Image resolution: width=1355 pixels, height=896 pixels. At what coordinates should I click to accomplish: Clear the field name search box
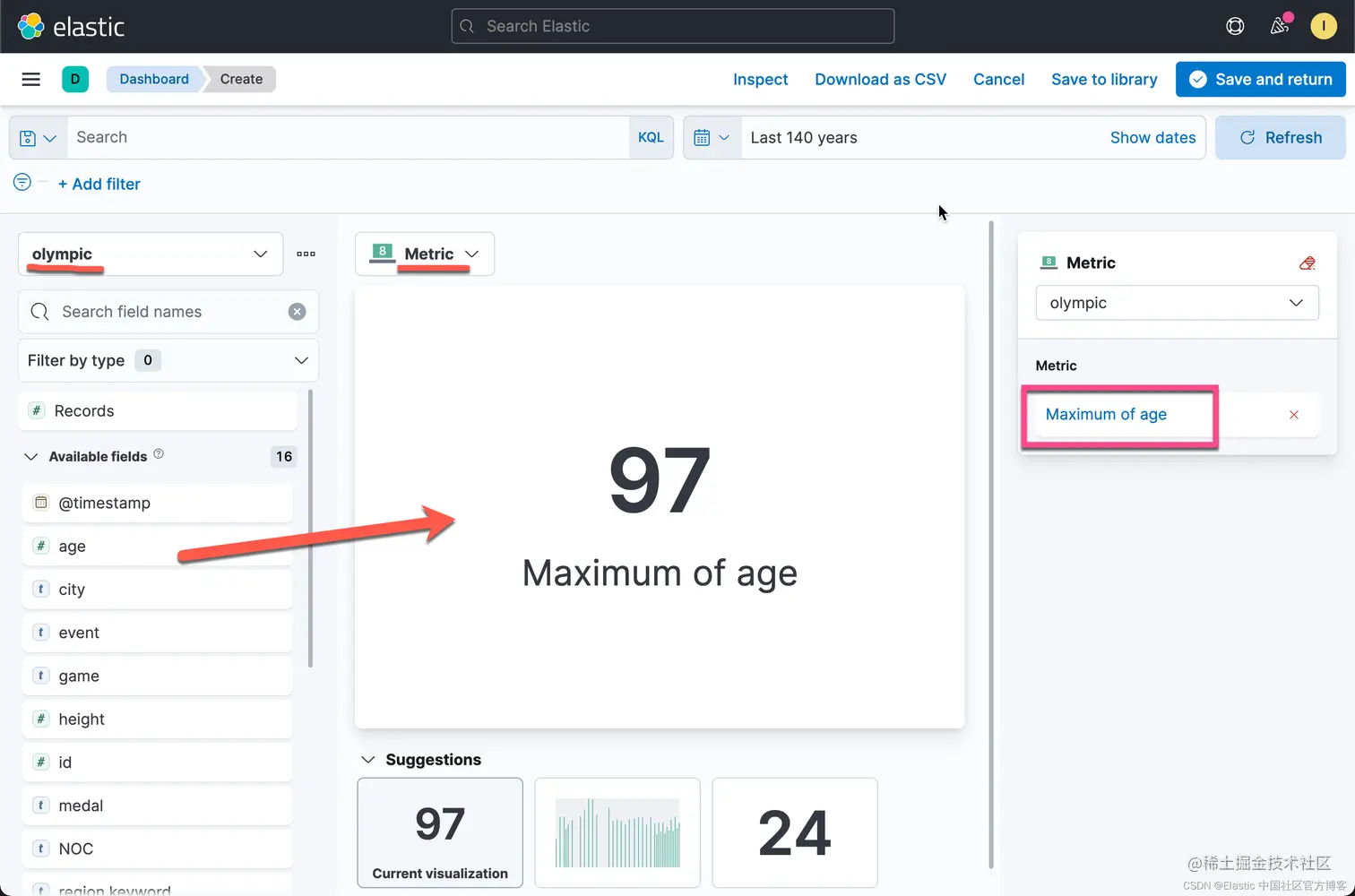tap(297, 312)
